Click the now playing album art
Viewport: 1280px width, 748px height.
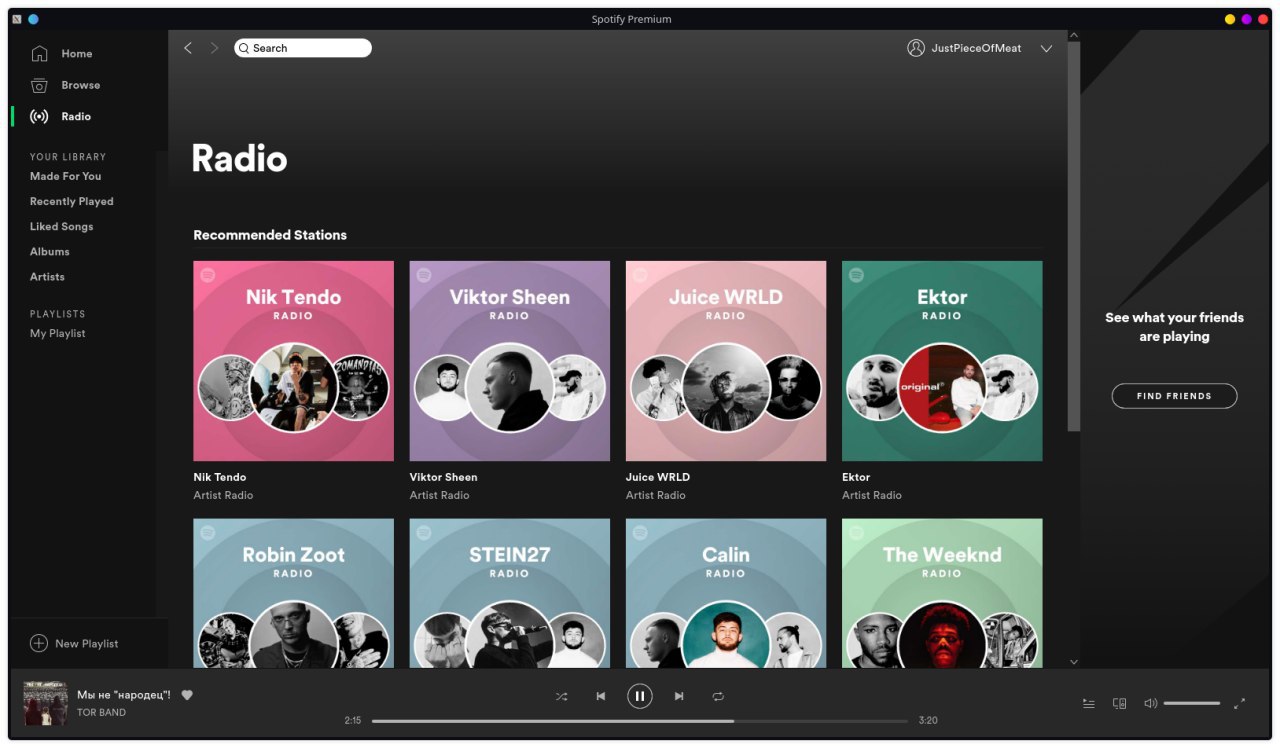coord(46,703)
